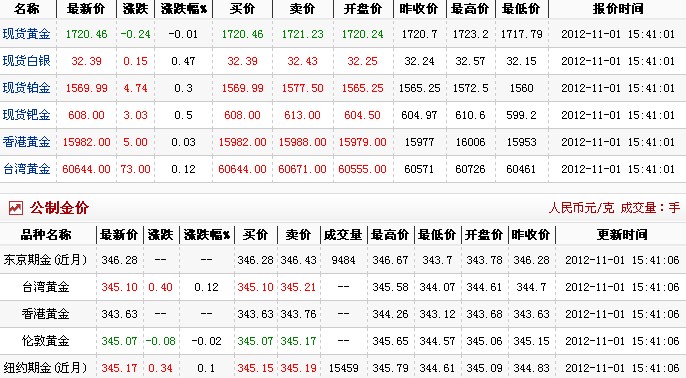Select the 伦敦黄金 row name
The width and height of the screenshot is (686, 378).
pos(46,341)
